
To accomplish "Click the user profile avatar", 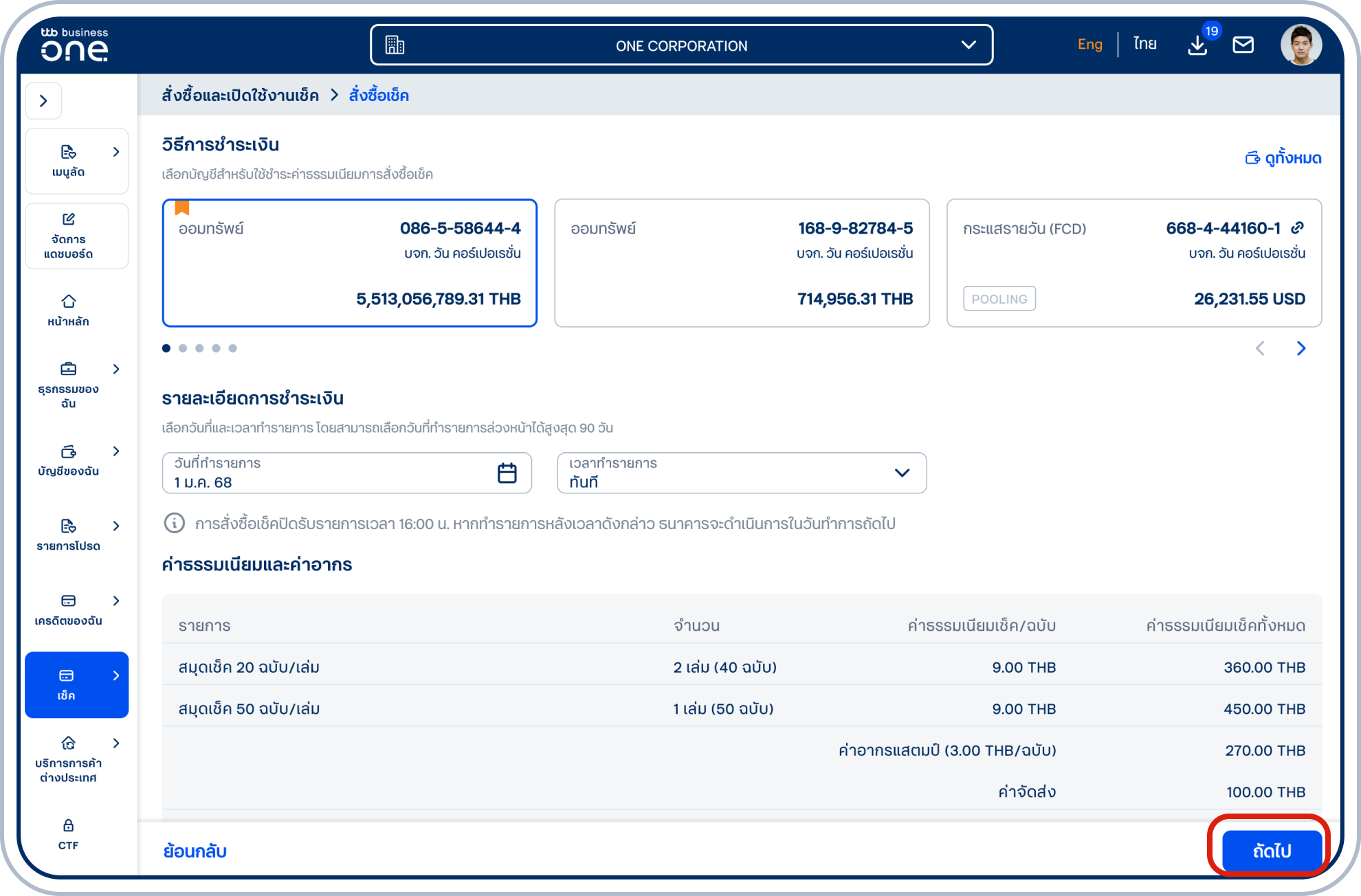I will coord(1301,45).
